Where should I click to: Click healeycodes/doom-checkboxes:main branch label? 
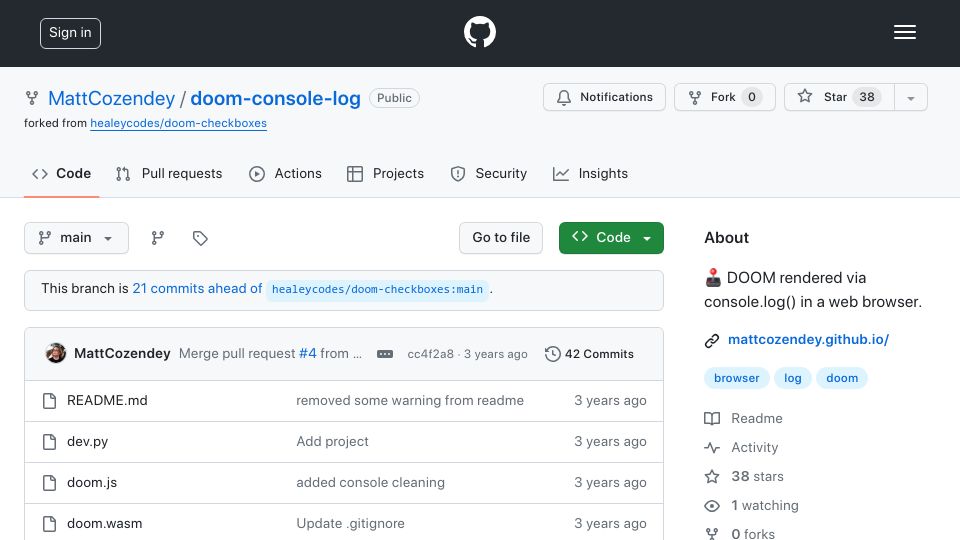click(377, 290)
